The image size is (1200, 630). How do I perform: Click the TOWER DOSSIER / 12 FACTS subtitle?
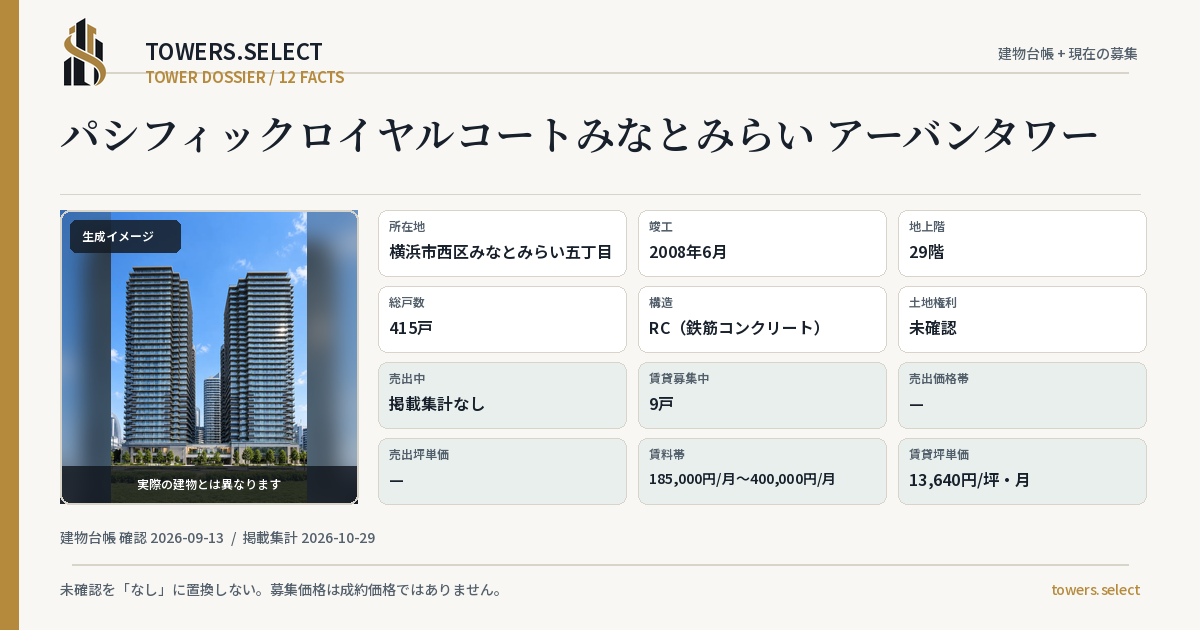pyautogui.click(x=245, y=77)
